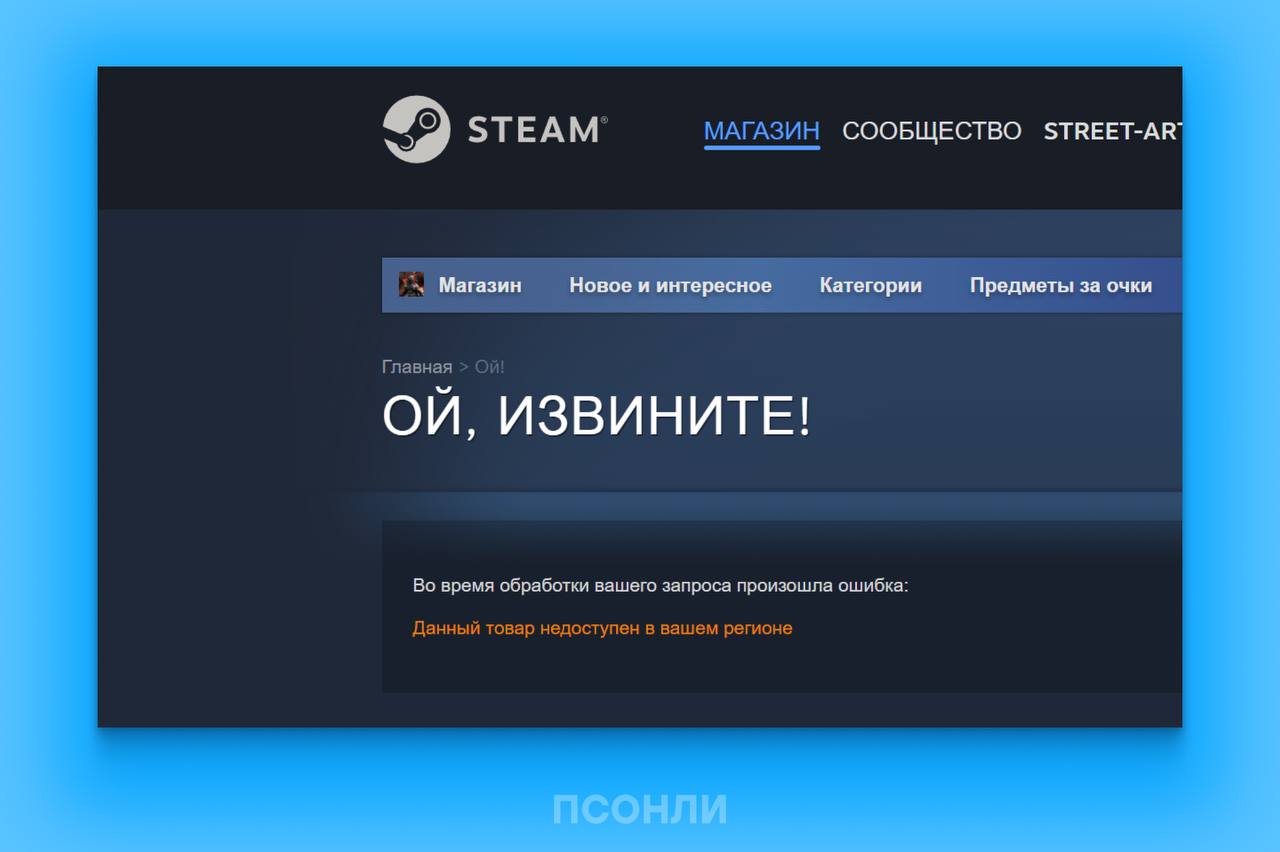
Task: Click the Ой! breadcrumb text
Action: (x=490, y=367)
